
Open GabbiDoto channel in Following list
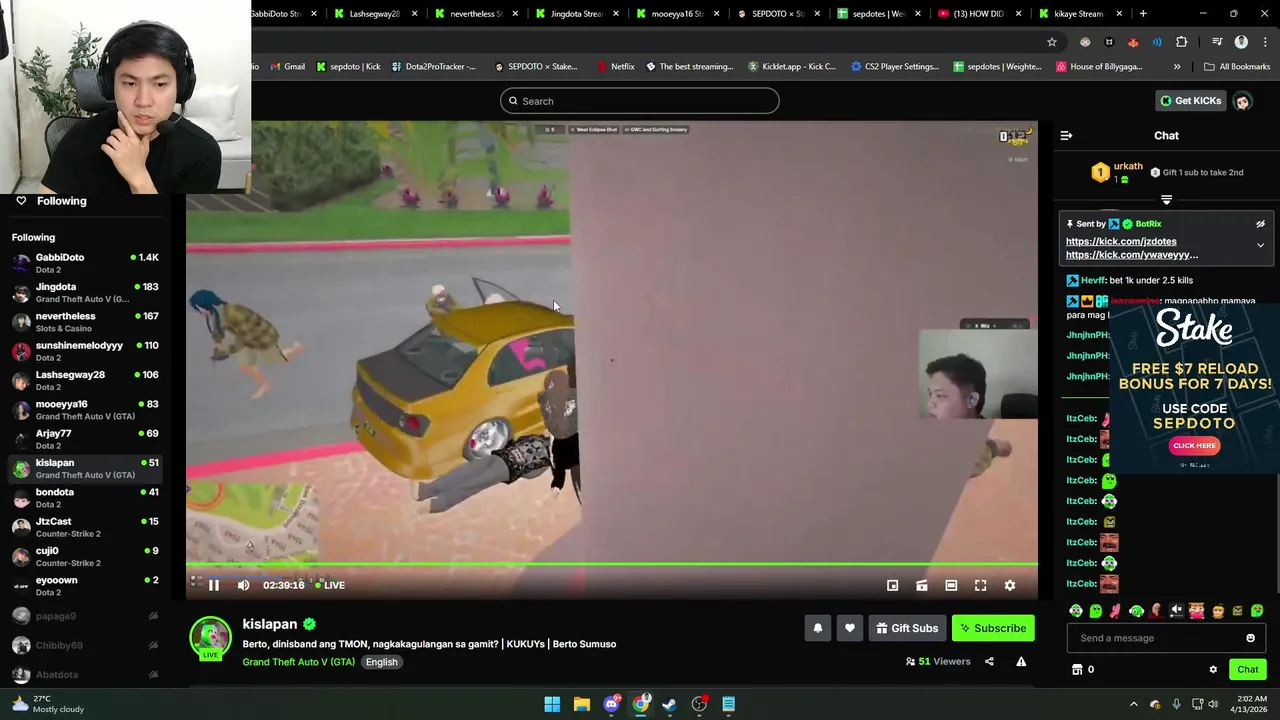coord(85,263)
